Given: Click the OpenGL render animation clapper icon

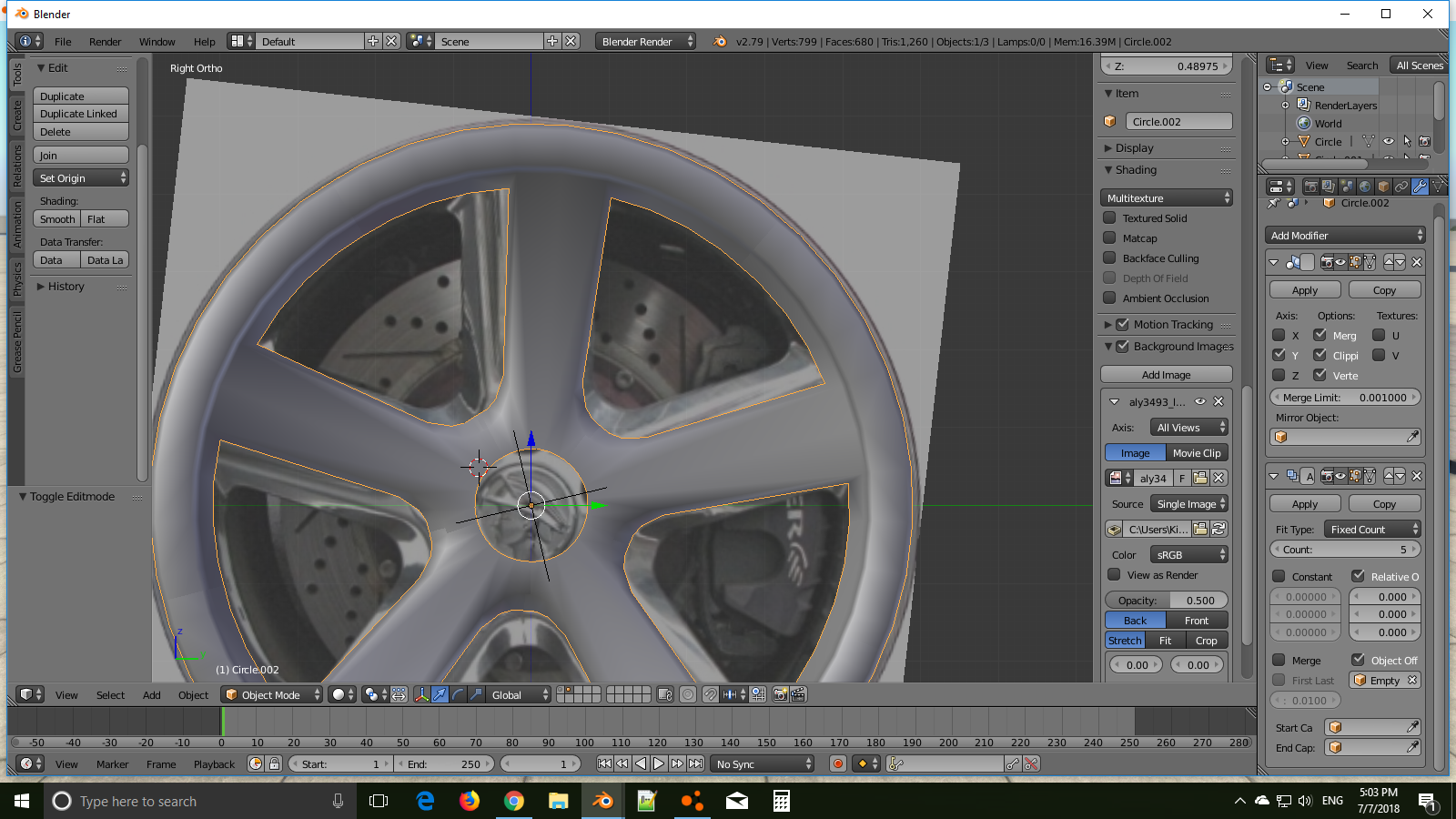Looking at the screenshot, I should (x=798, y=694).
